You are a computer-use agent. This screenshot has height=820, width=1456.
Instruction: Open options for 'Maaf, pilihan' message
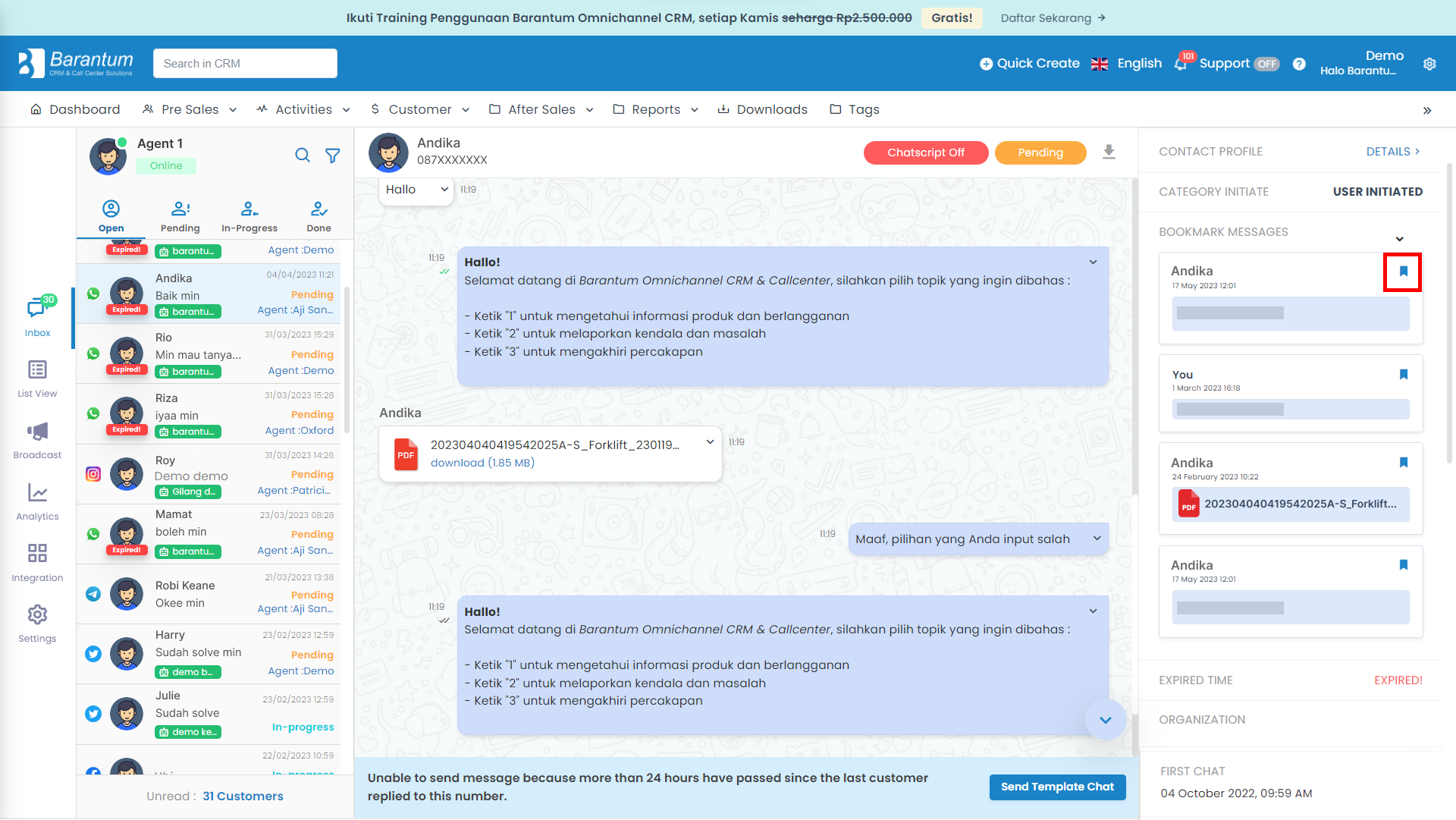click(1097, 539)
